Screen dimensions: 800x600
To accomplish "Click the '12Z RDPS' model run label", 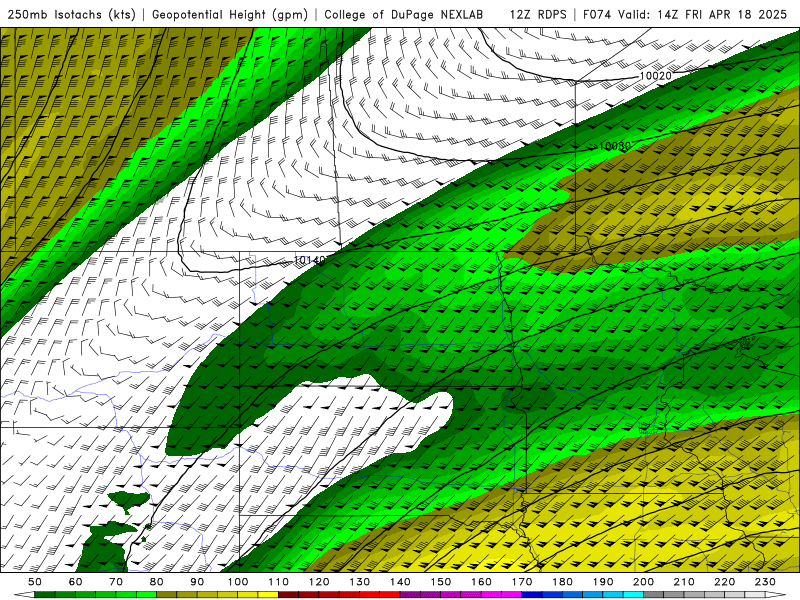I will pyautogui.click(x=538, y=15).
